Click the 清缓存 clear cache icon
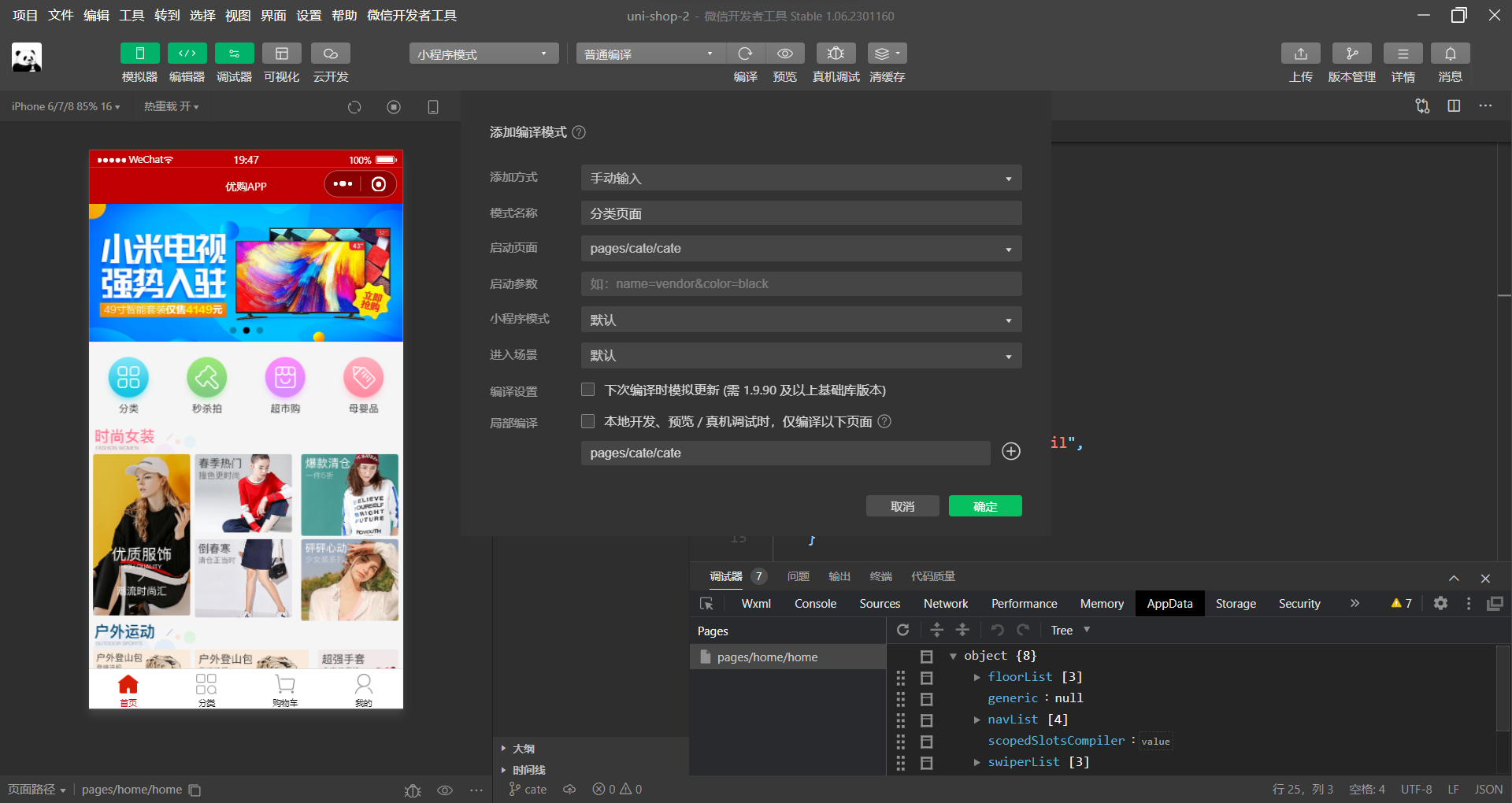 [887, 54]
